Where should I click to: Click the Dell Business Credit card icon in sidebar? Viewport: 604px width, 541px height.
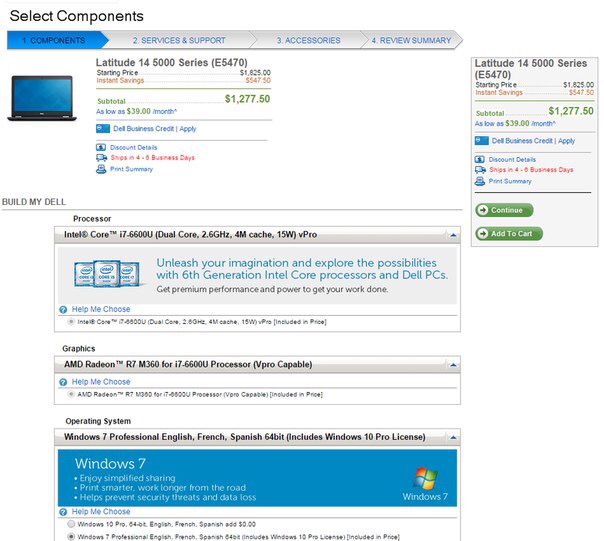click(x=482, y=141)
